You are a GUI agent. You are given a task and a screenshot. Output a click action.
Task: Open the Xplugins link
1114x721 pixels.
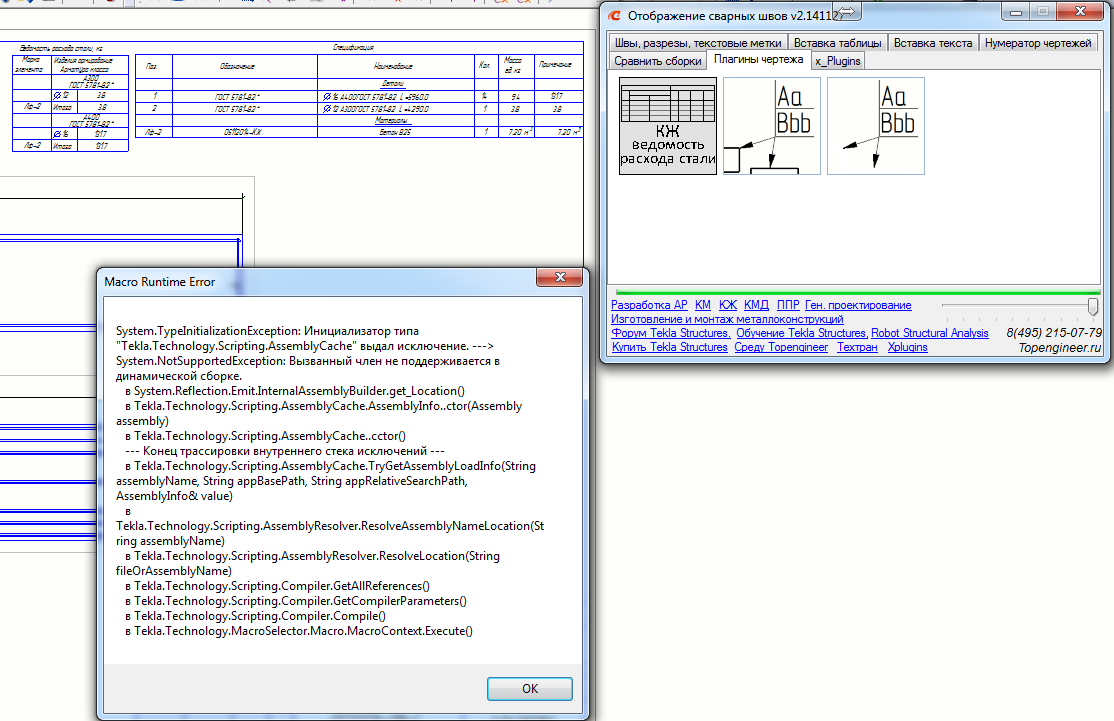click(x=907, y=347)
